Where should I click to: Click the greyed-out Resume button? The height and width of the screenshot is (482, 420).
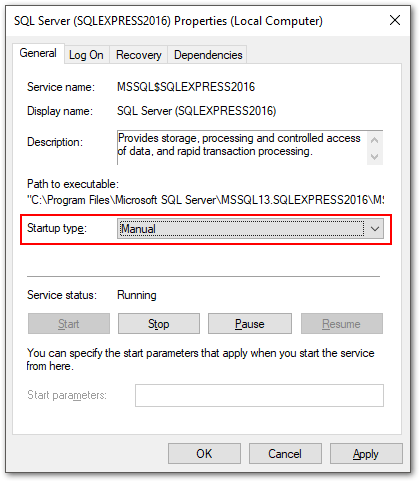tap(342, 324)
